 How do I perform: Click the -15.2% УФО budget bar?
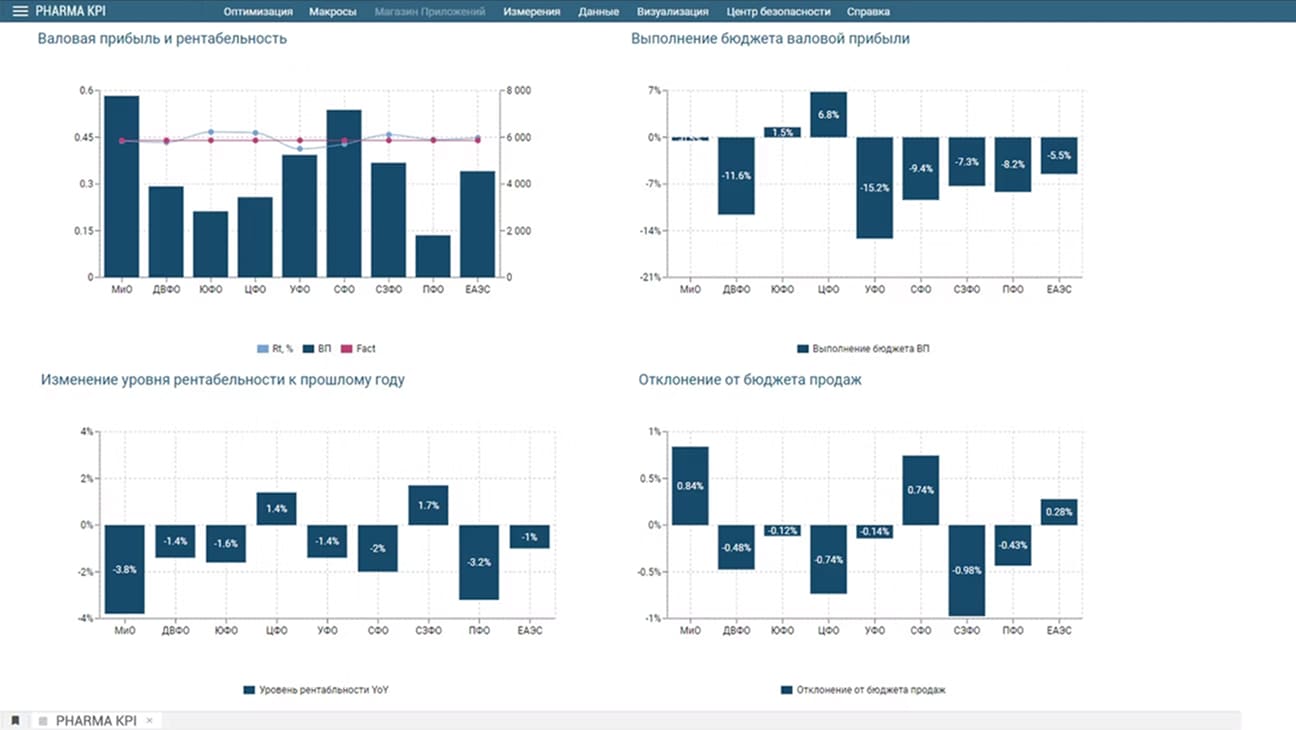875,187
